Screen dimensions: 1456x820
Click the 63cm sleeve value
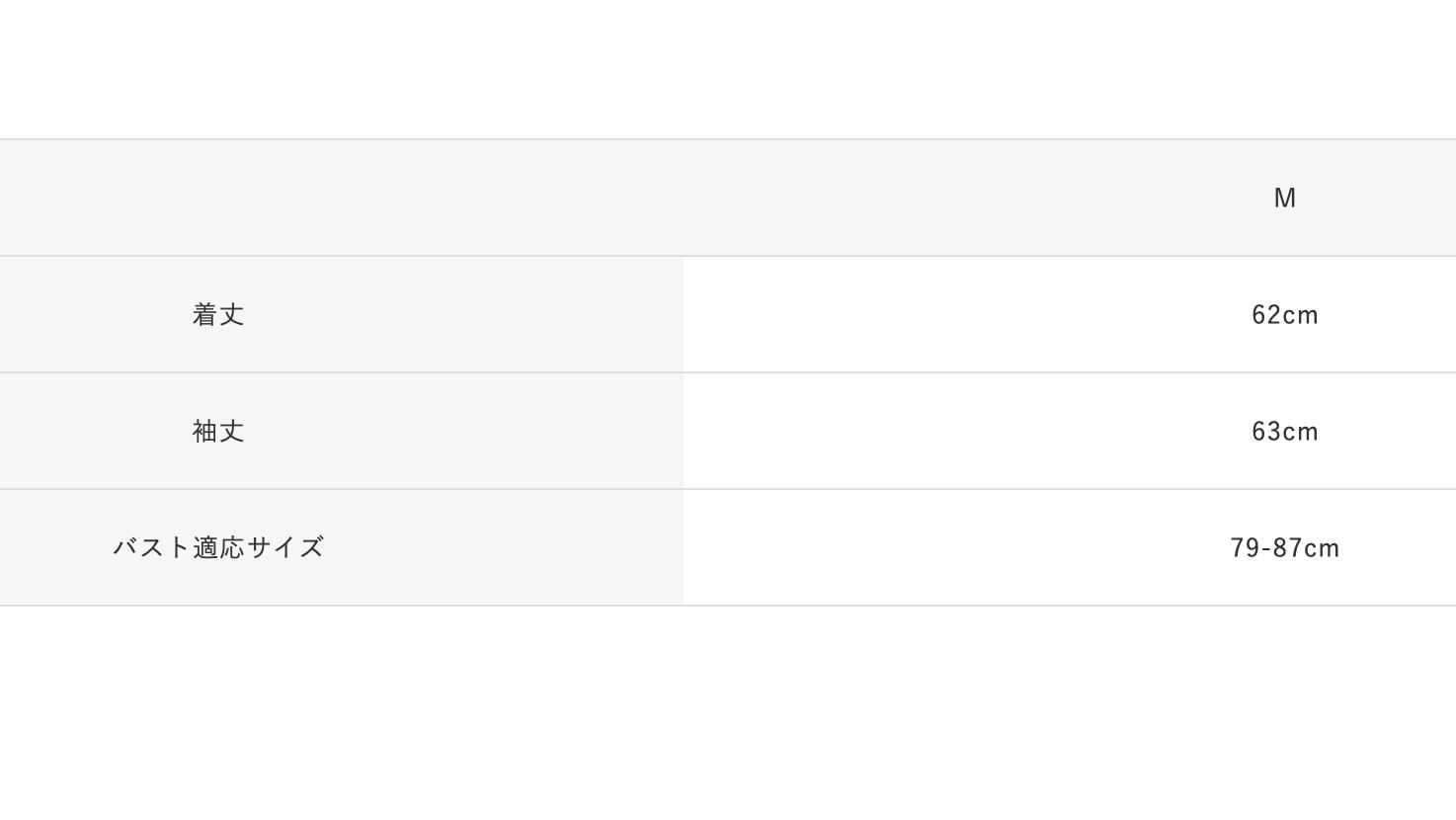[x=1284, y=431]
